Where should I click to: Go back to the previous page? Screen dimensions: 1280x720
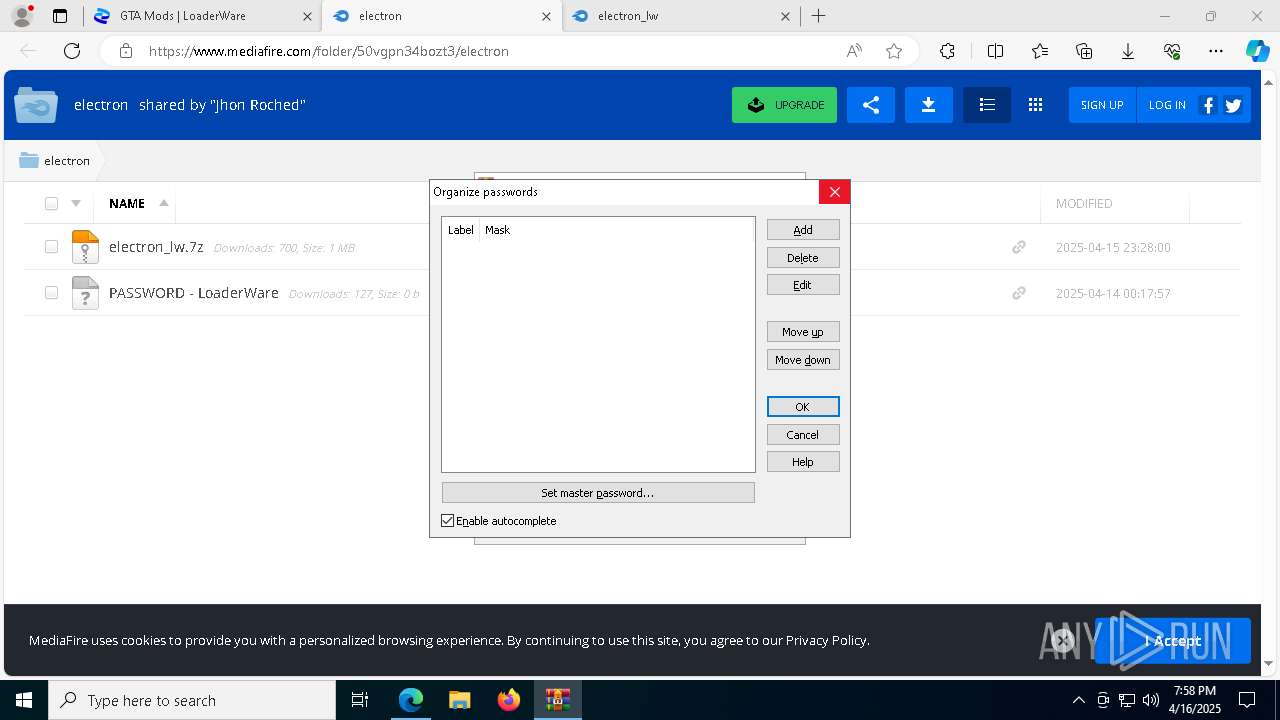(28, 51)
